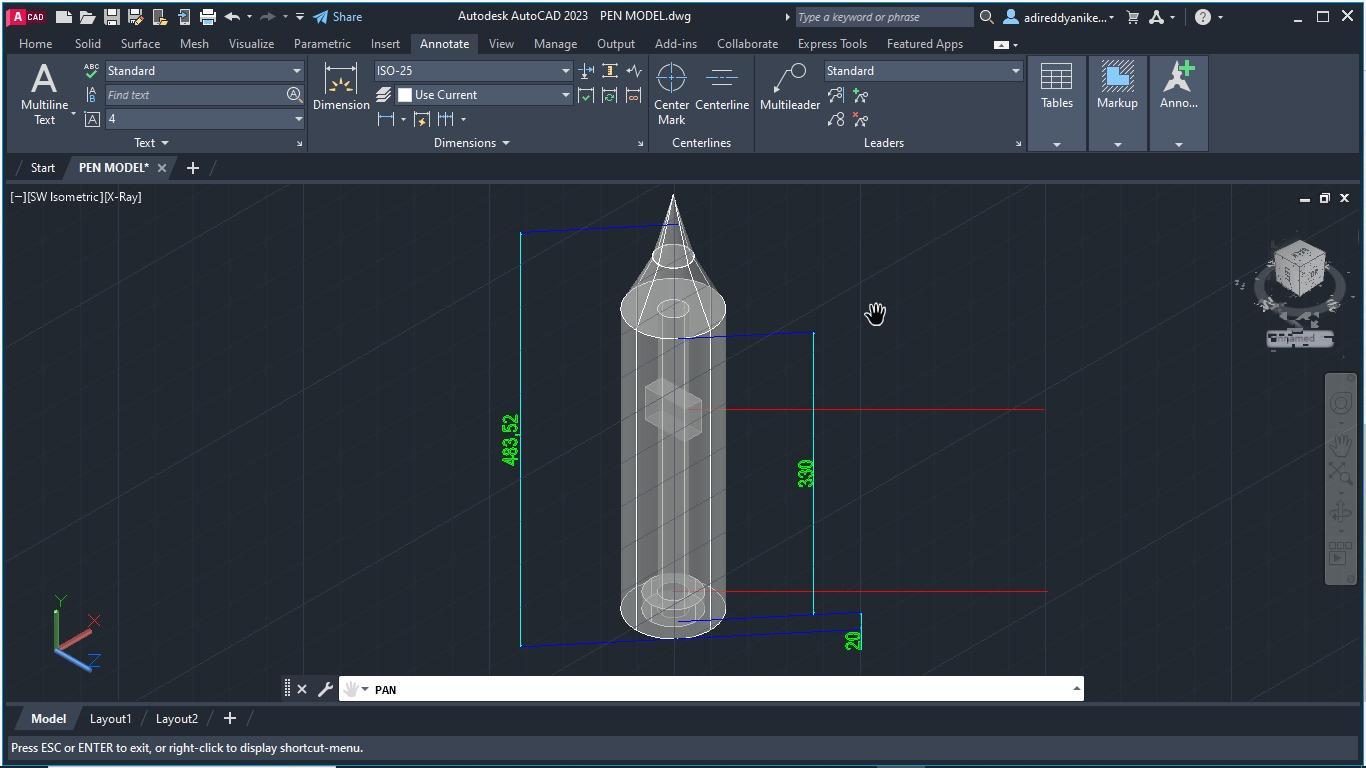Click the Open file folder icon
The height and width of the screenshot is (768, 1366).
click(87, 17)
